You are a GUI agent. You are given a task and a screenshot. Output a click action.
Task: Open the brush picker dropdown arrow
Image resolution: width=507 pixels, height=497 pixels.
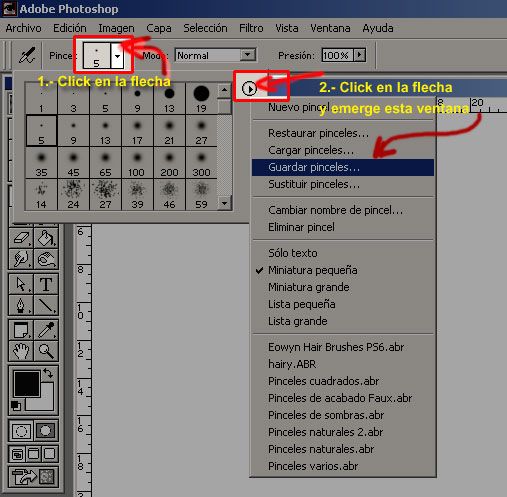tap(117, 56)
